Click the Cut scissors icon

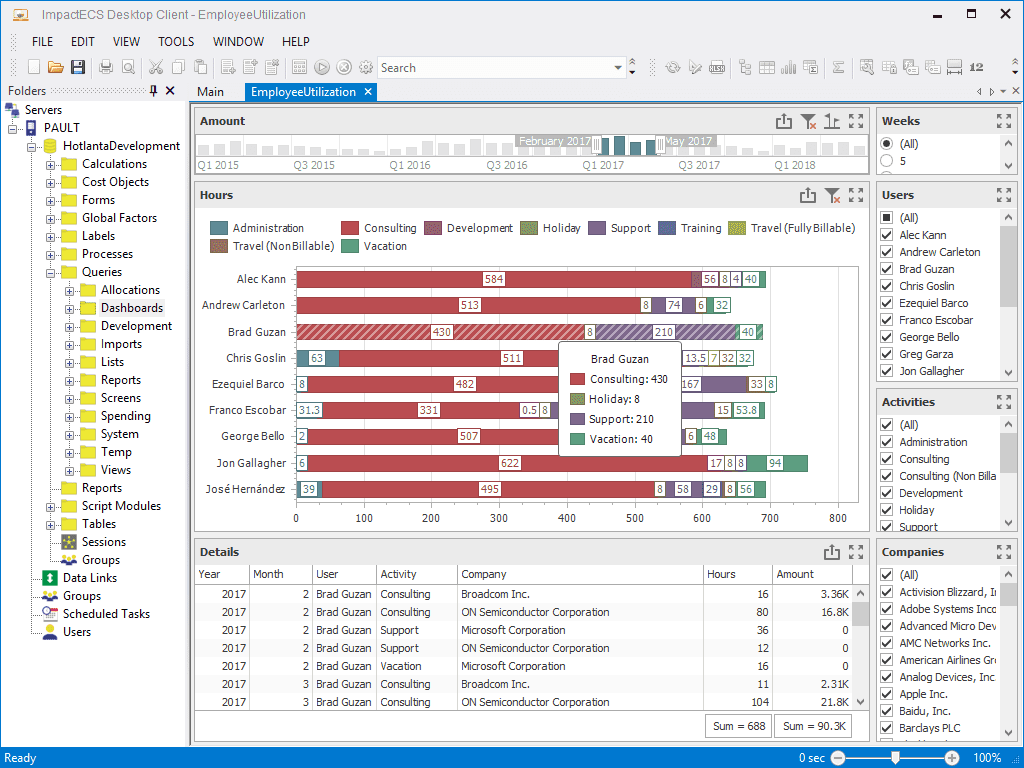[x=155, y=67]
